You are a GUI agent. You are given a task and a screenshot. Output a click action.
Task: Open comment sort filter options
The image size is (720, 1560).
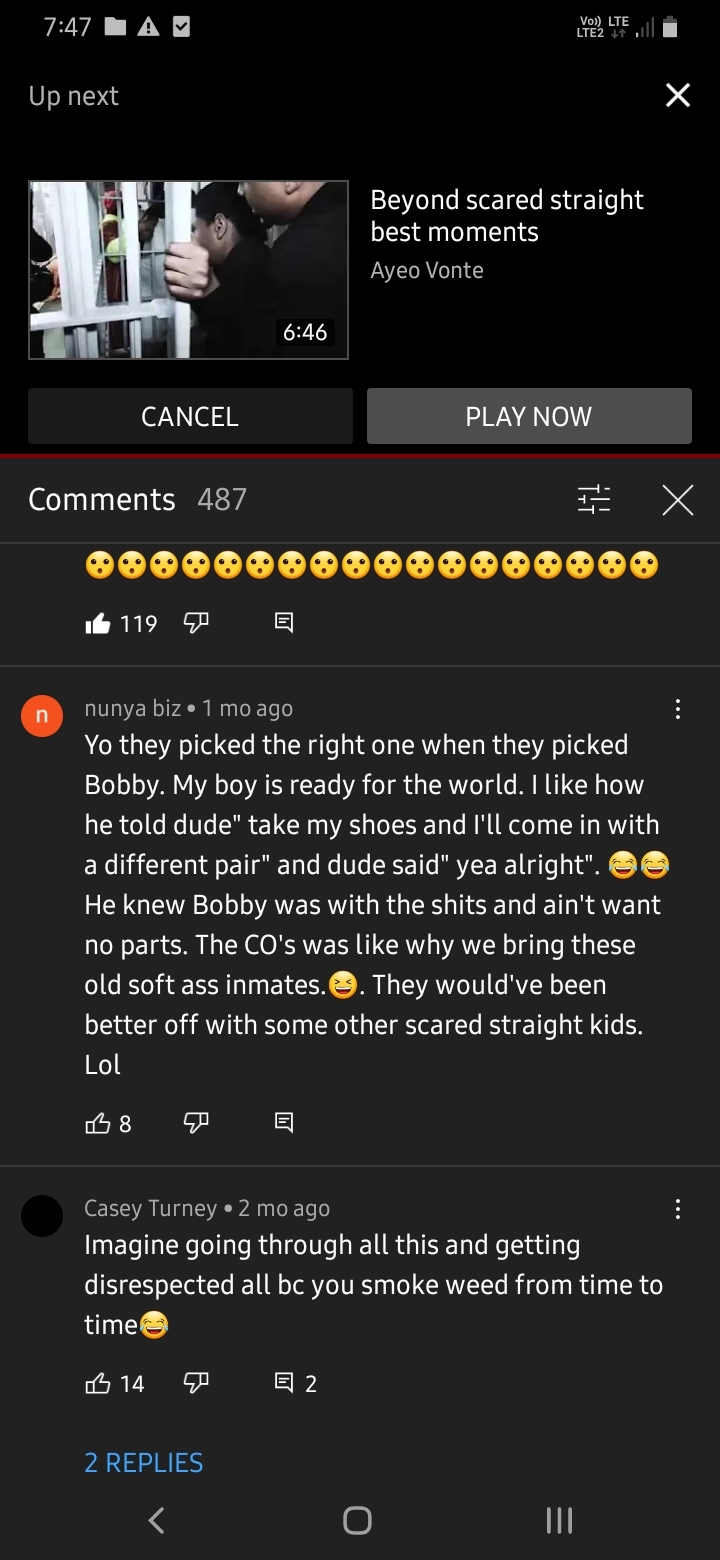tap(594, 499)
